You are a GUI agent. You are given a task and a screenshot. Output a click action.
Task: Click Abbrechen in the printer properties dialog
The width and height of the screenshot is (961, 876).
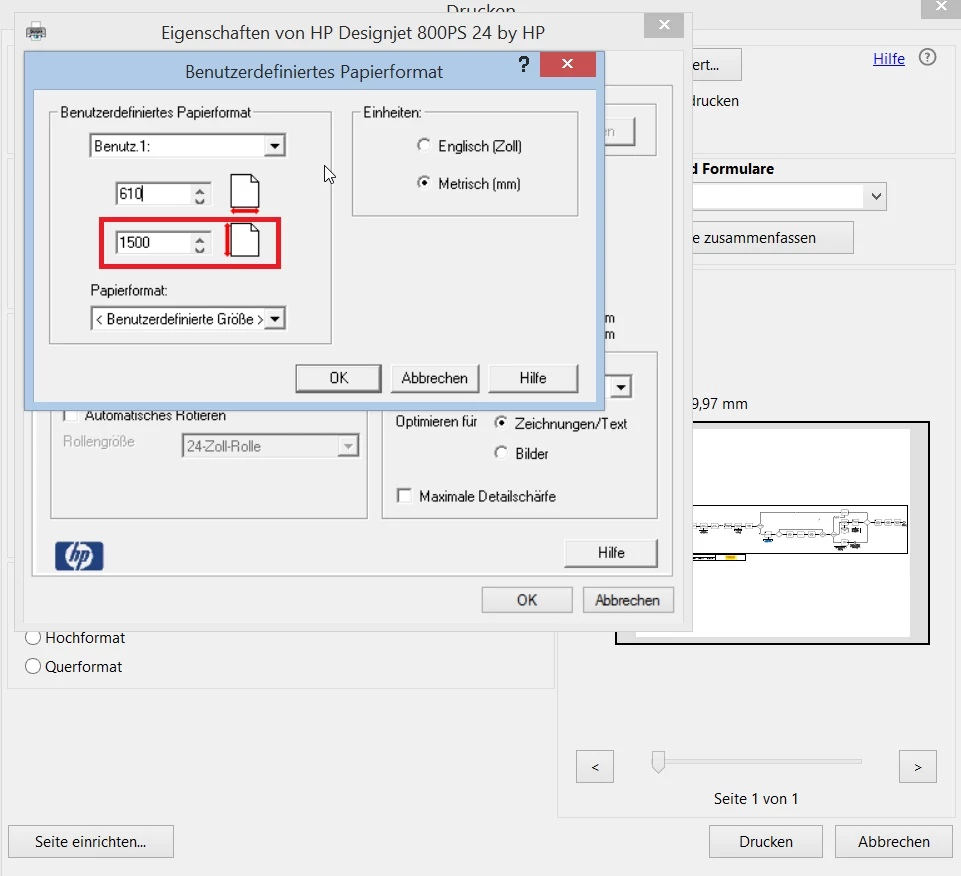628,600
